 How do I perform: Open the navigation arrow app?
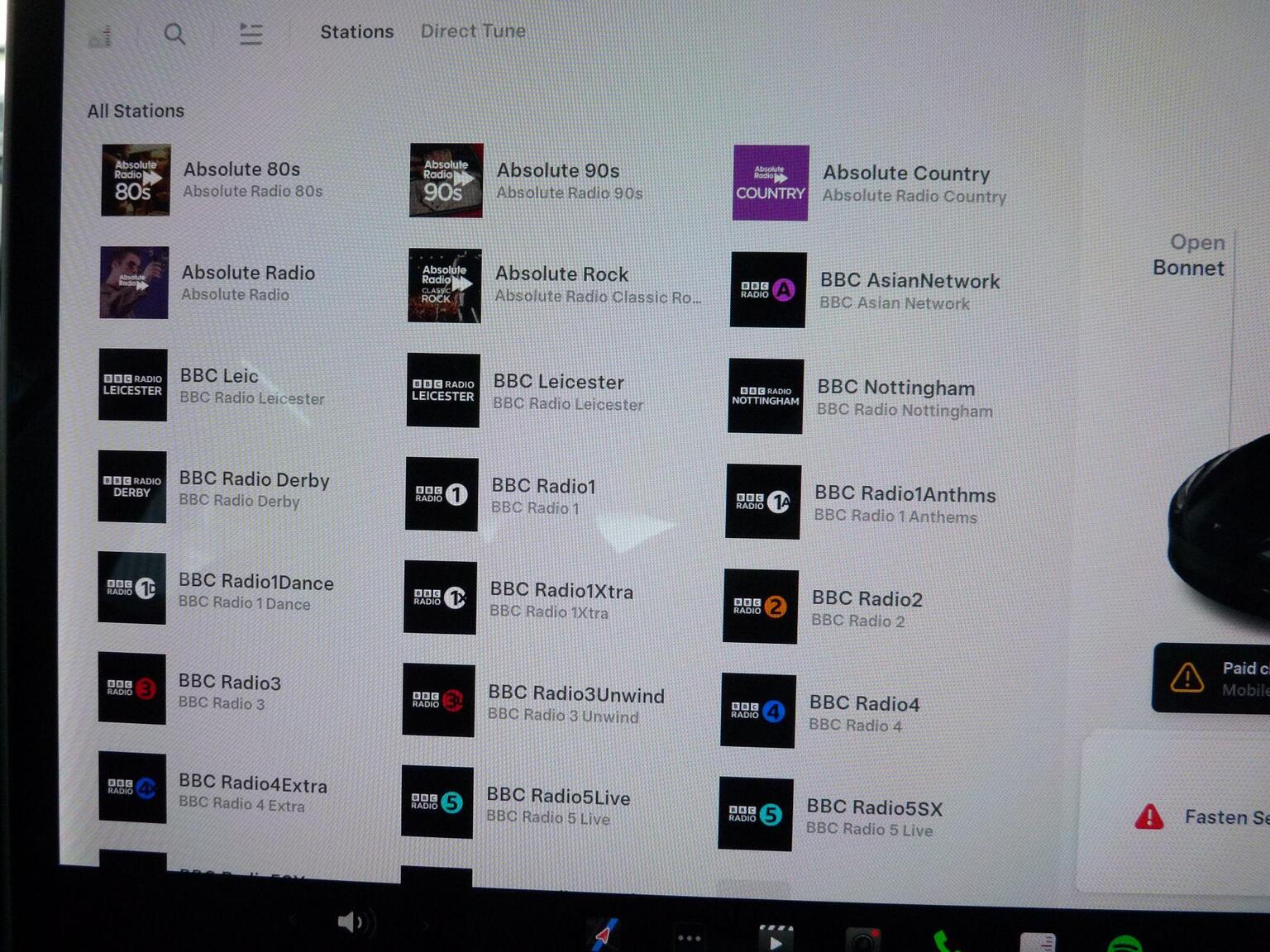604,935
